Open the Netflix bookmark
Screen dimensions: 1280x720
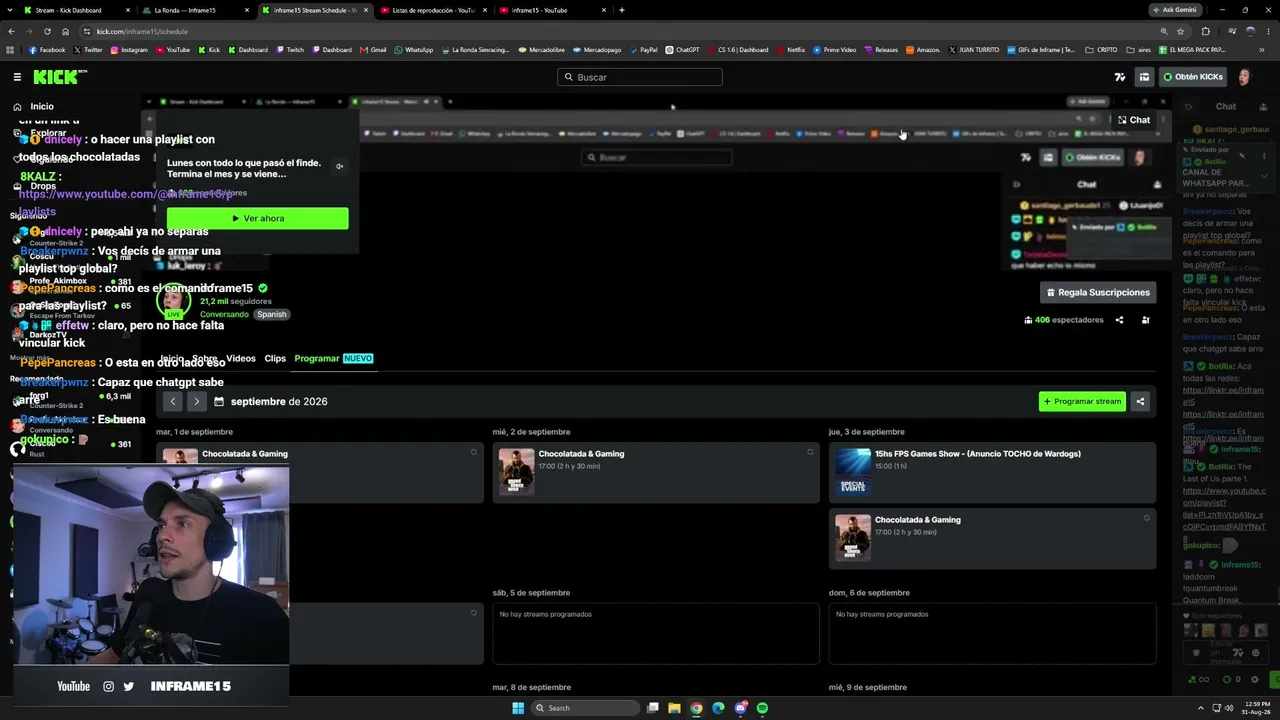coord(790,50)
